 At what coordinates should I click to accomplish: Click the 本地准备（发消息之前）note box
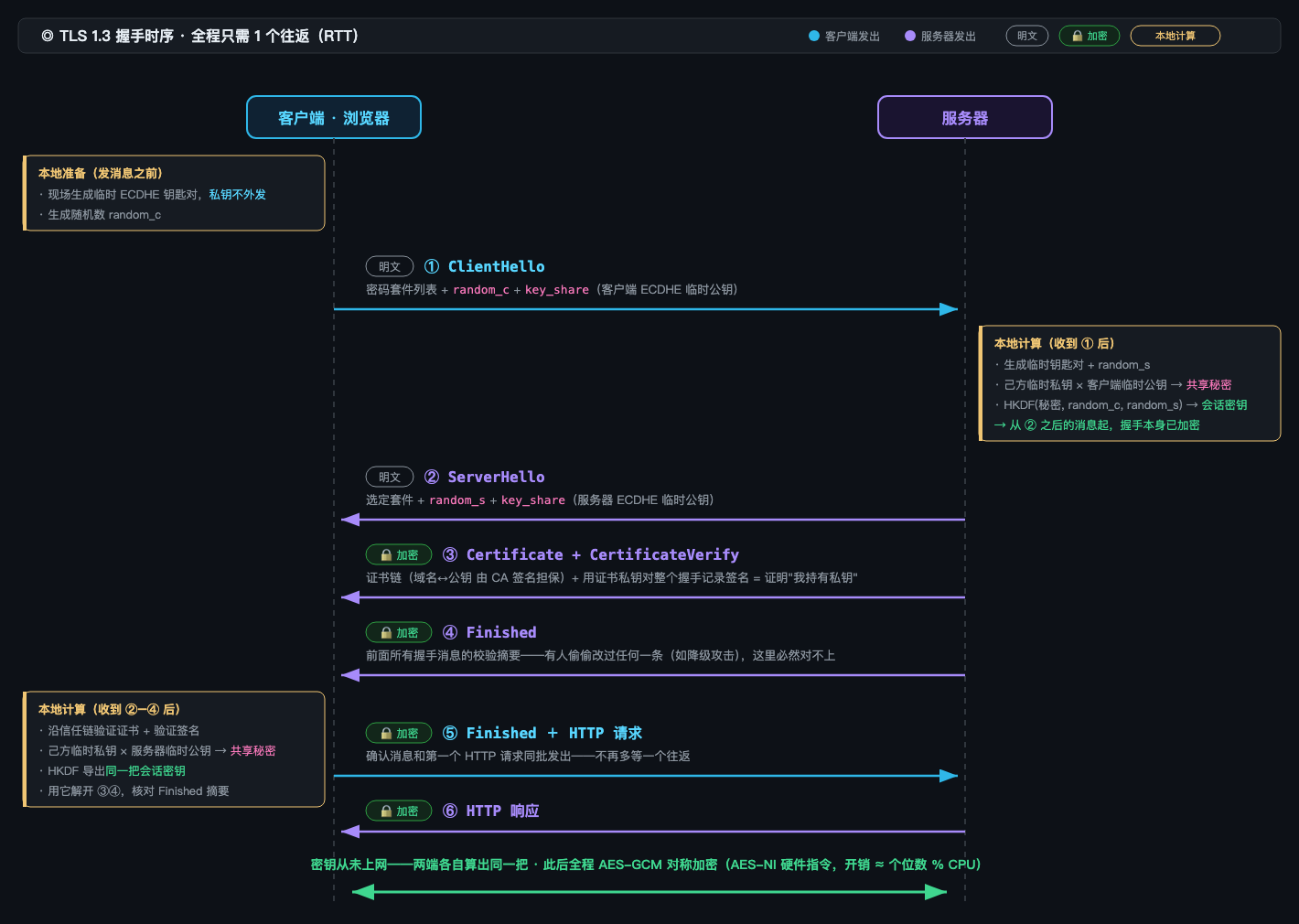(x=174, y=193)
